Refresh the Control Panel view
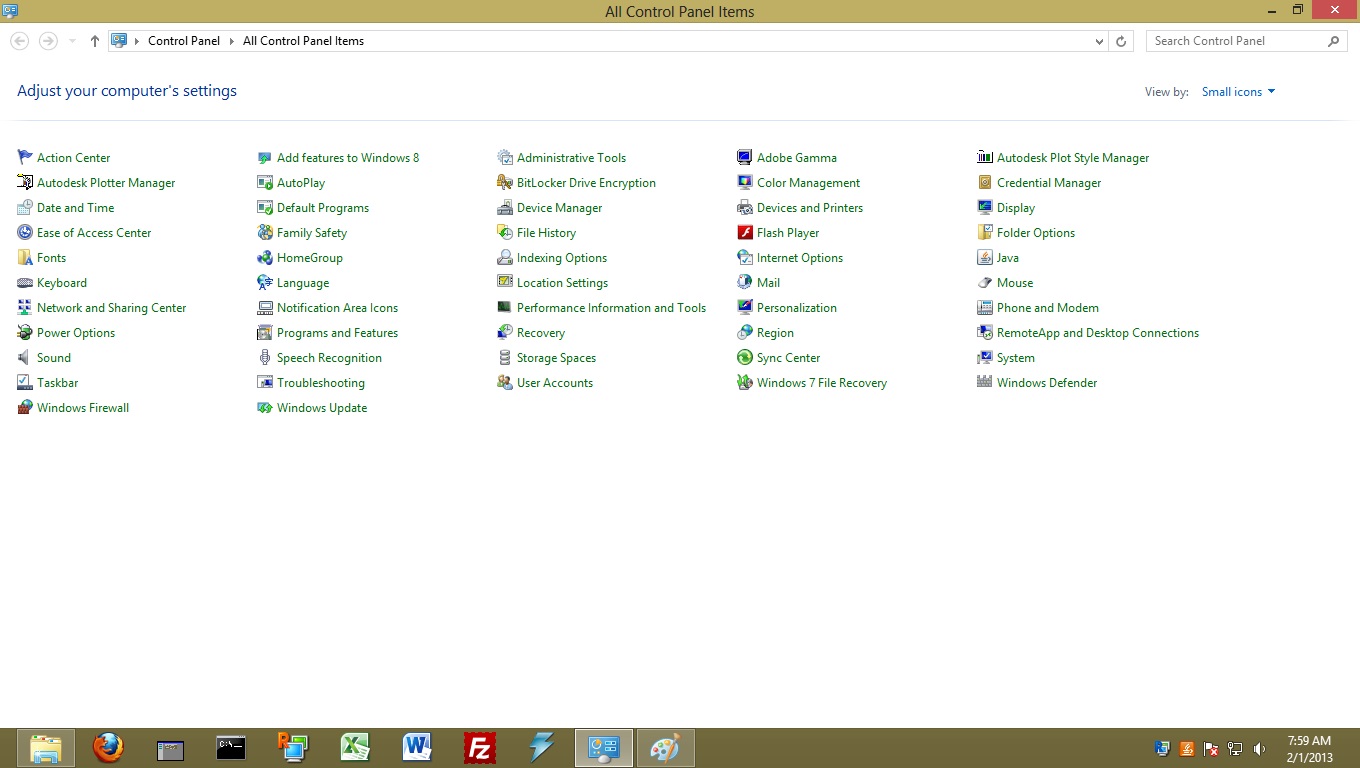Screen dimensions: 1360x768 [x=1121, y=41]
